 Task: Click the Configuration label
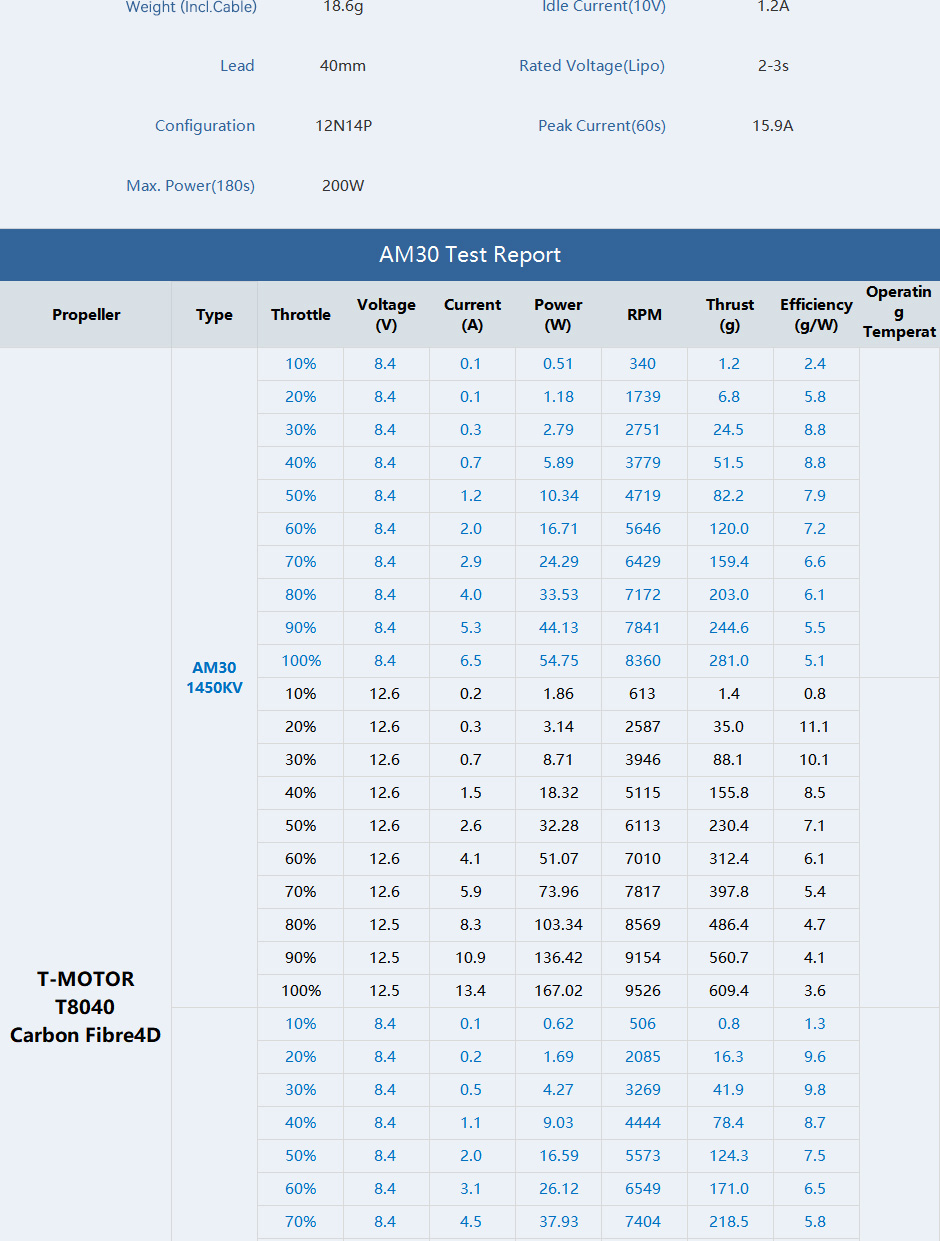pos(205,126)
